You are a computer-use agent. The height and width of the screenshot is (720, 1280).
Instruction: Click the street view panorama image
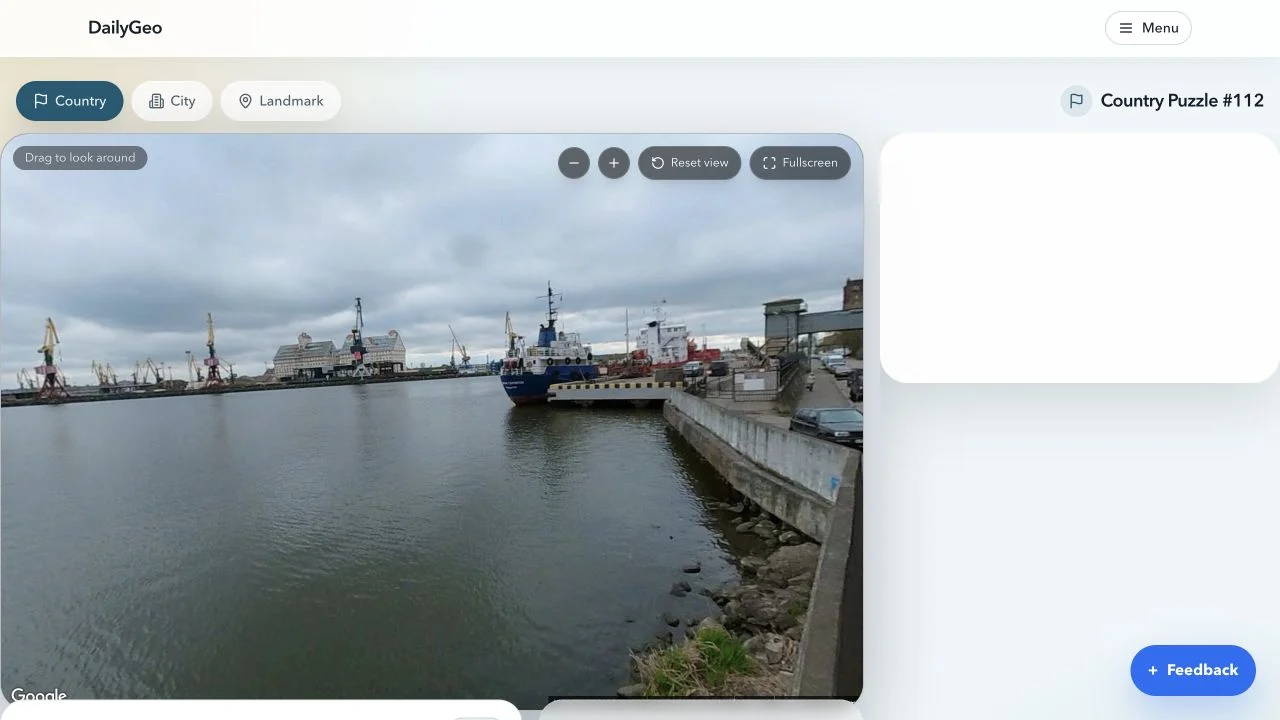click(x=431, y=420)
